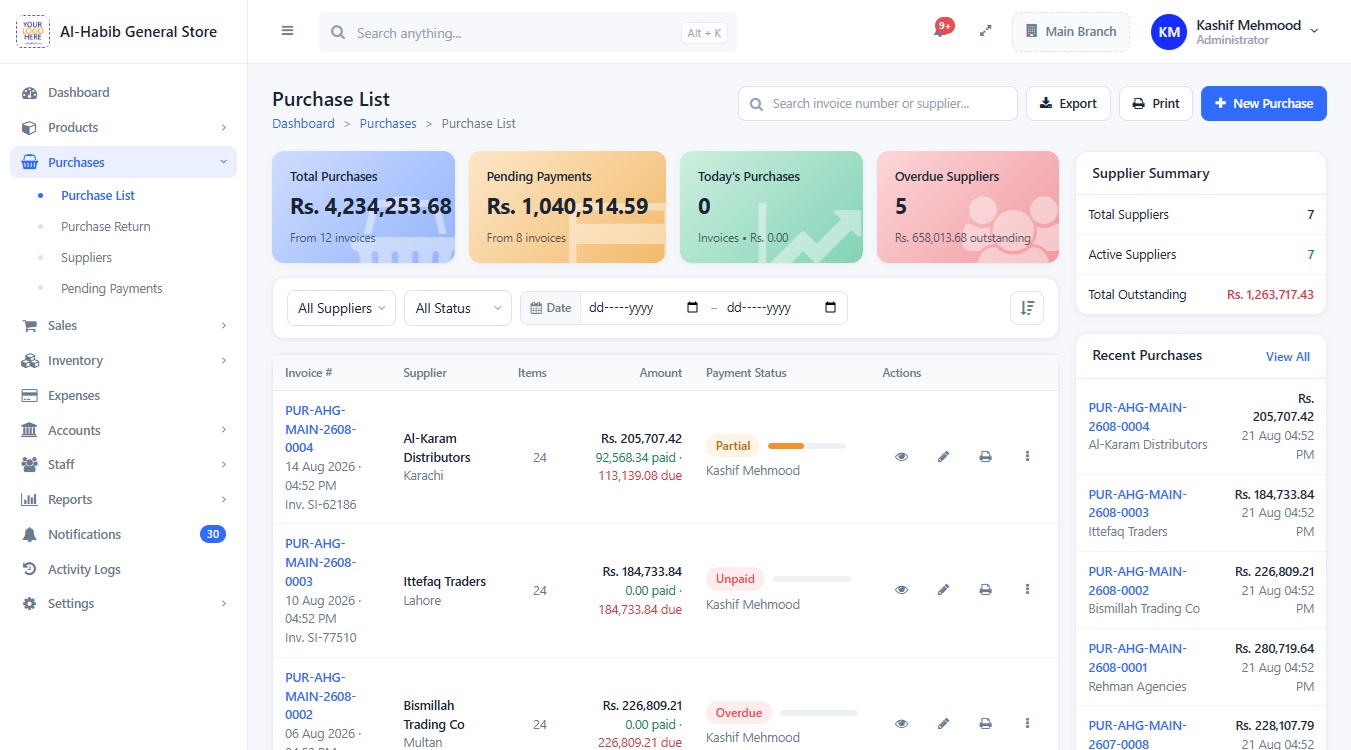Open the All Suppliers filter dropdown
The image size is (1351, 750).
(341, 308)
